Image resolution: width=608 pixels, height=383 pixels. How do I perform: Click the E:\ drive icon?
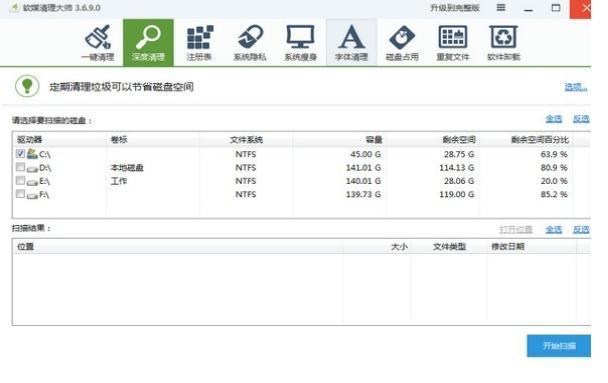tap(32, 182)
